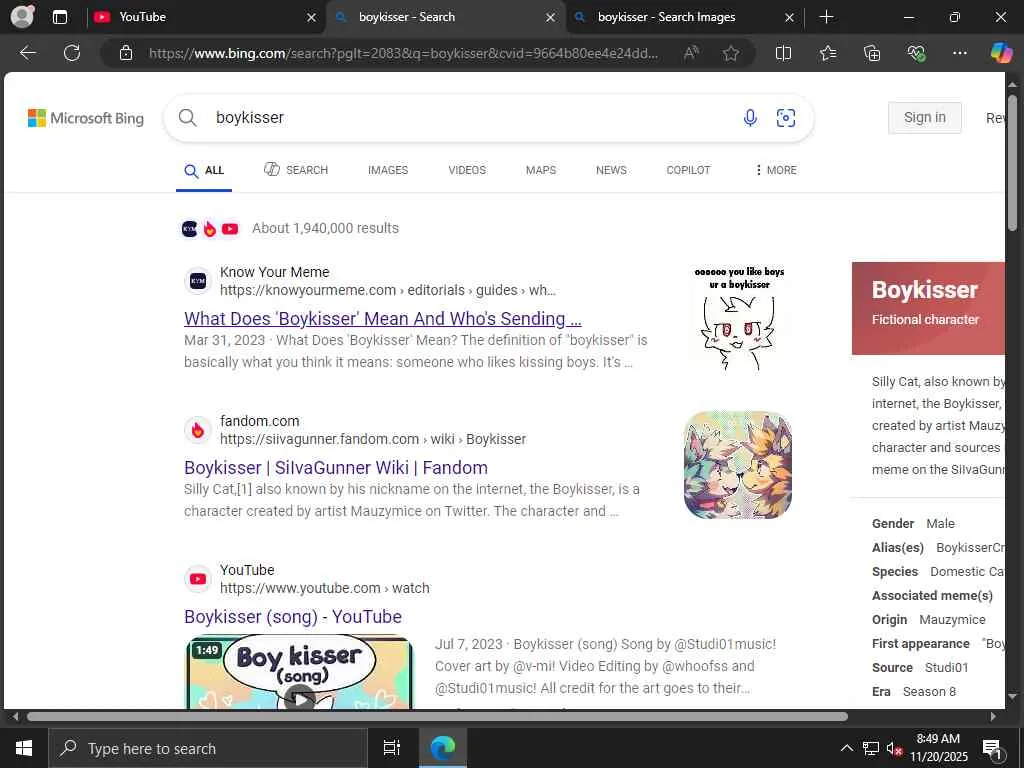The image size is (1024, 768).
Task: Show hidden tray icons chevron
Action: 846,748
